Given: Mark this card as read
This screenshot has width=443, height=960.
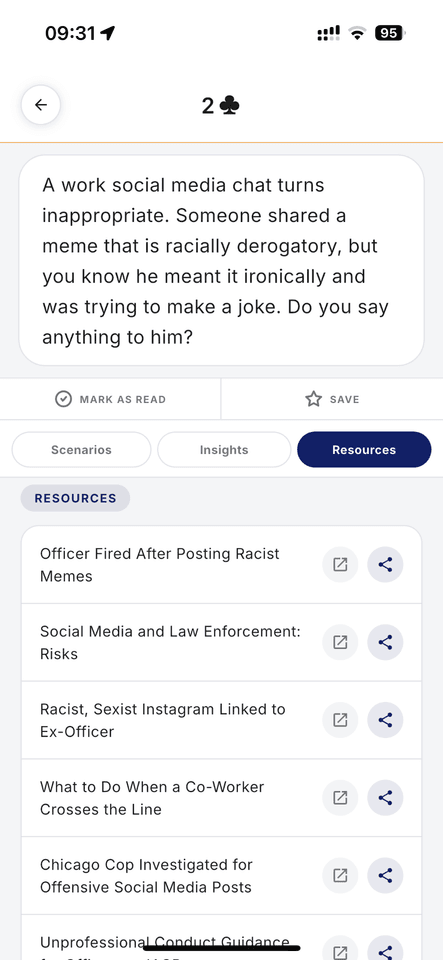Looking at the screenshot, I should [110, 399].
